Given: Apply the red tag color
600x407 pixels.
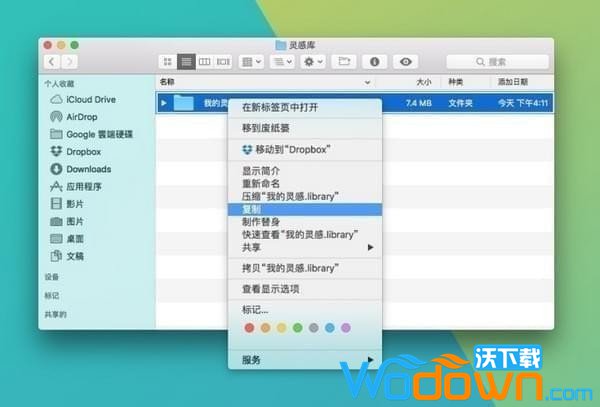Looking at the screenshot, I should (249, 328).
